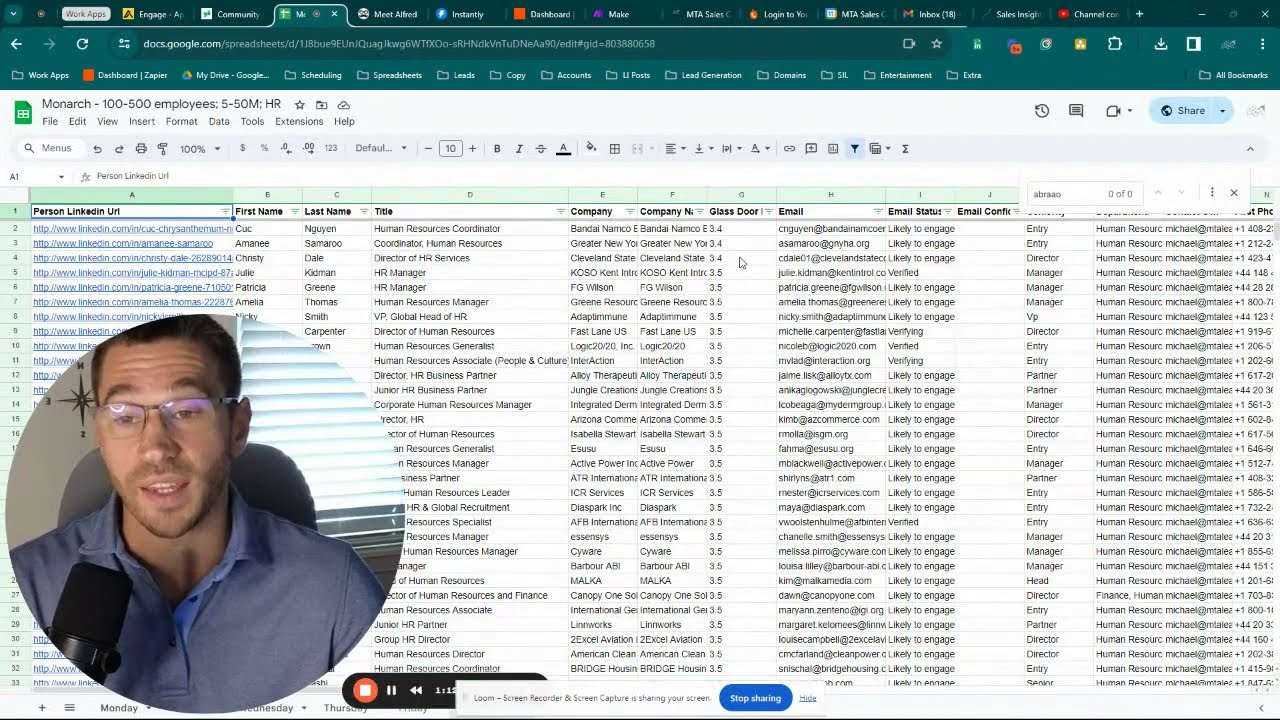Toggle the filter funnel in the toolbar
Image resolution: width=1280 pixels, height=720 pixels.
pyautogui.click(x=855, y=148)
